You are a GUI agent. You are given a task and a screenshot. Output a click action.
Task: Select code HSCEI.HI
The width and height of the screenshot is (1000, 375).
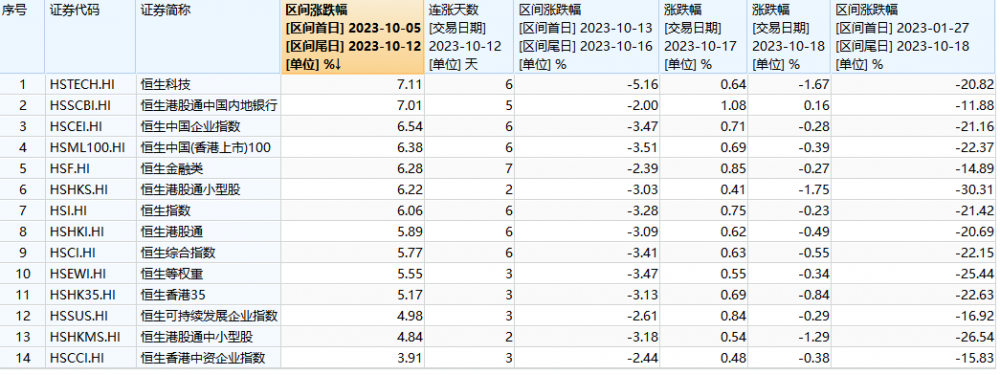(76, 127)
